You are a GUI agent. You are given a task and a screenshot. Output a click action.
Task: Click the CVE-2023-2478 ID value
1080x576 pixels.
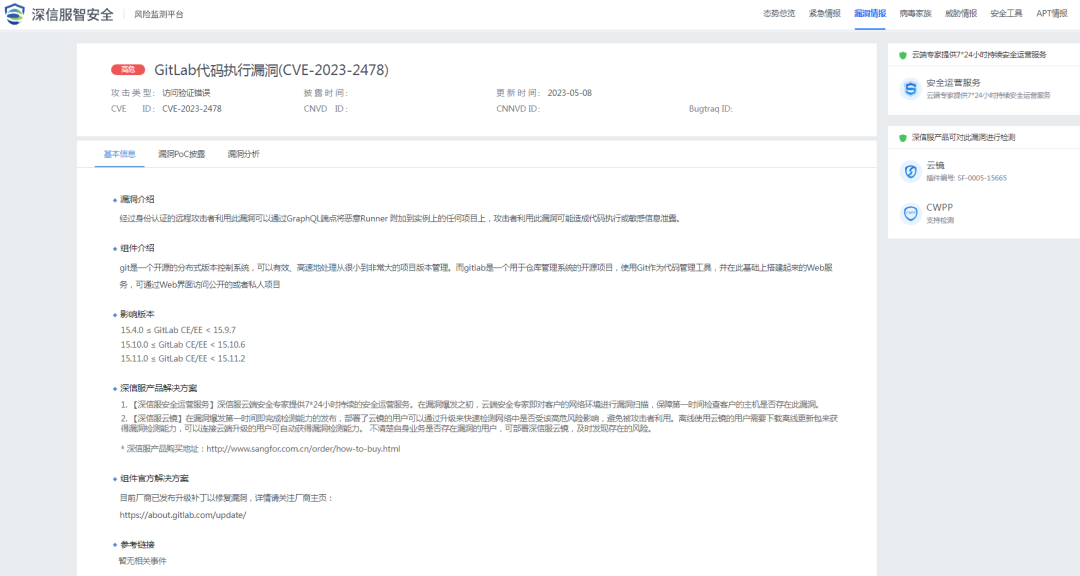tap(192, 109)
